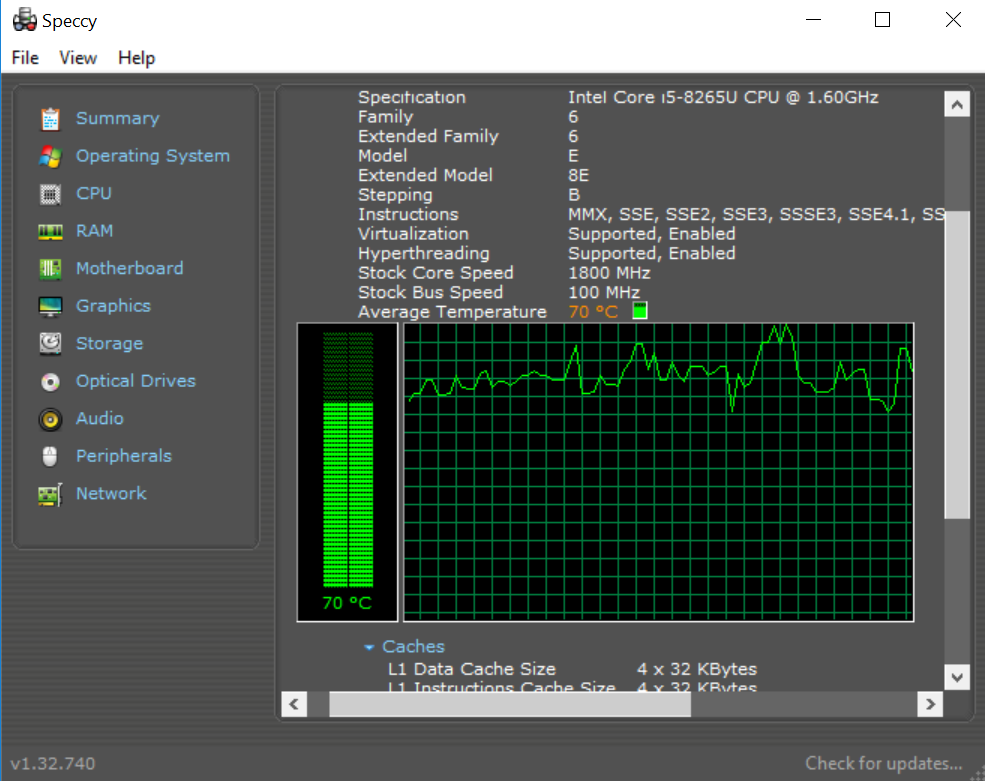
Task: Open the File menu
Action: click(25, 58)
